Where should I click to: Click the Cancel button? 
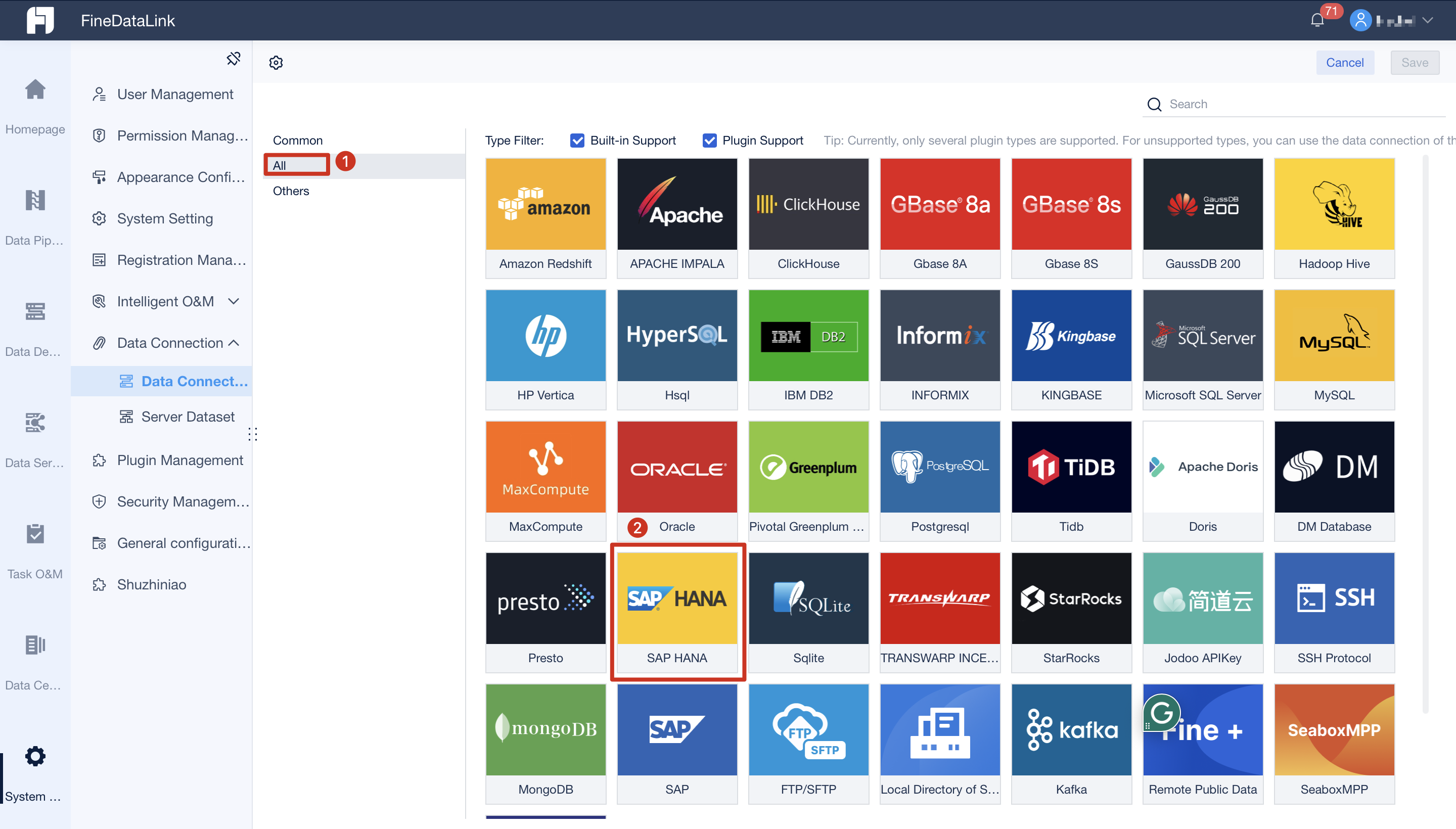1344,63
